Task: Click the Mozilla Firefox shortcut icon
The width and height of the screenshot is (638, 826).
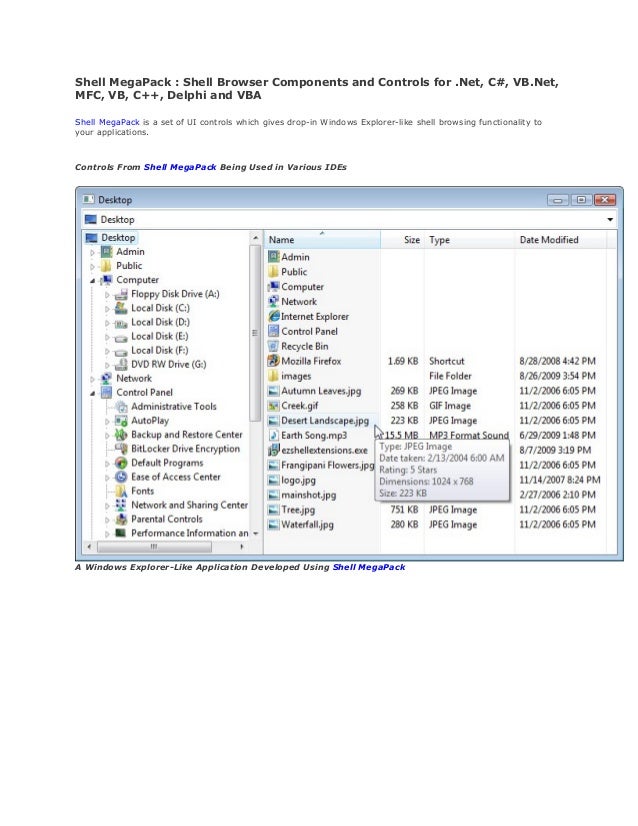Action: 273,361
